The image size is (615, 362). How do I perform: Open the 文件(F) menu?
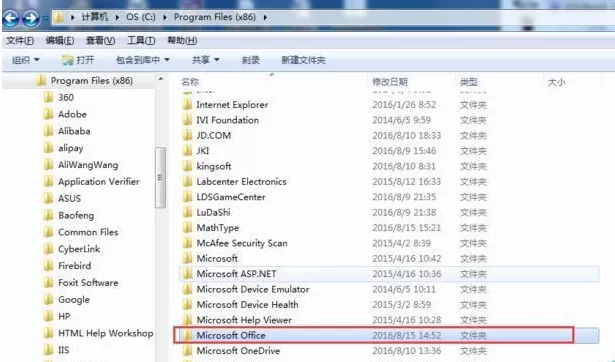pos(20,40)
